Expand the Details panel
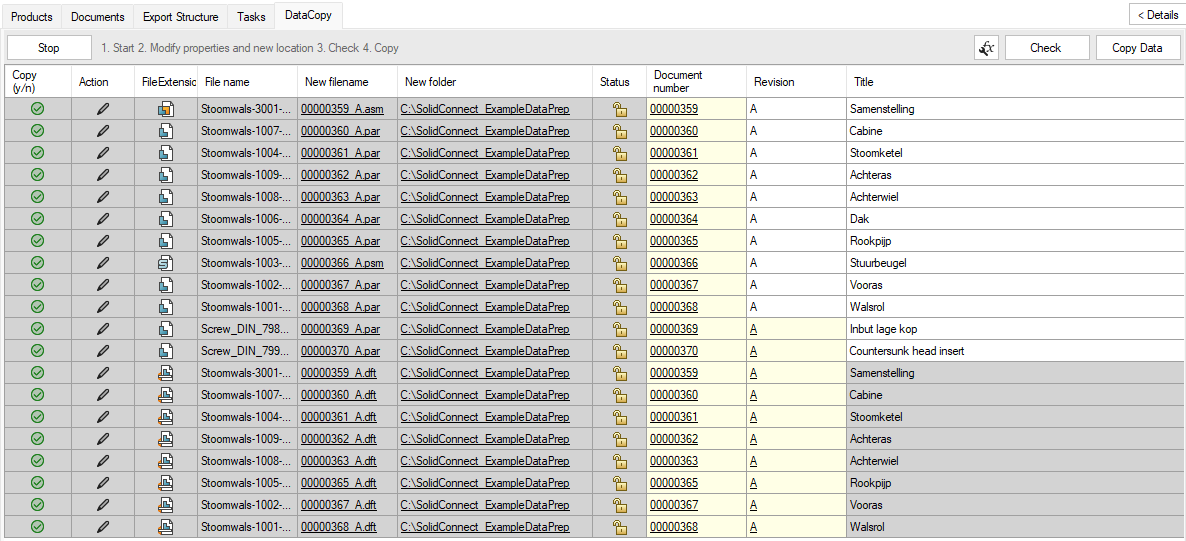The height and width of the screenshot is (541, 1186). [1157, 14]
